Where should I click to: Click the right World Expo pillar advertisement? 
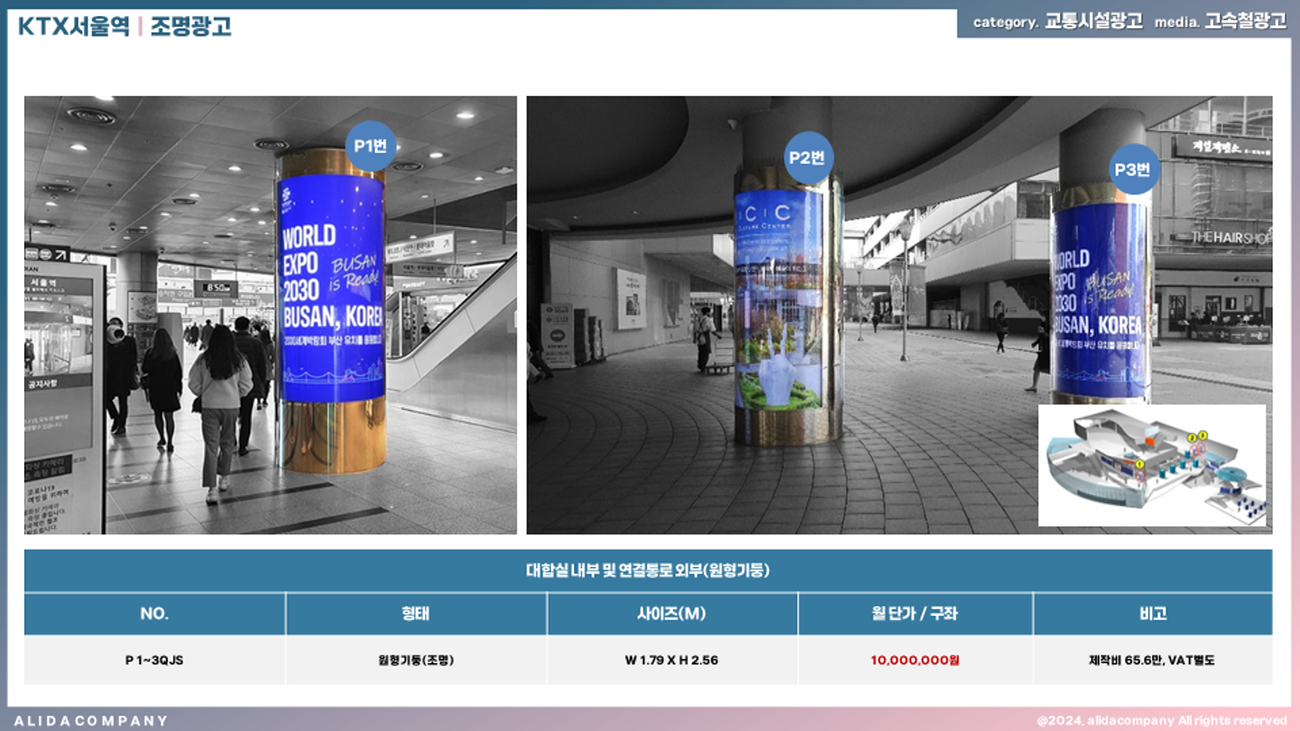pyautogui.click(x=1100, y=300)
